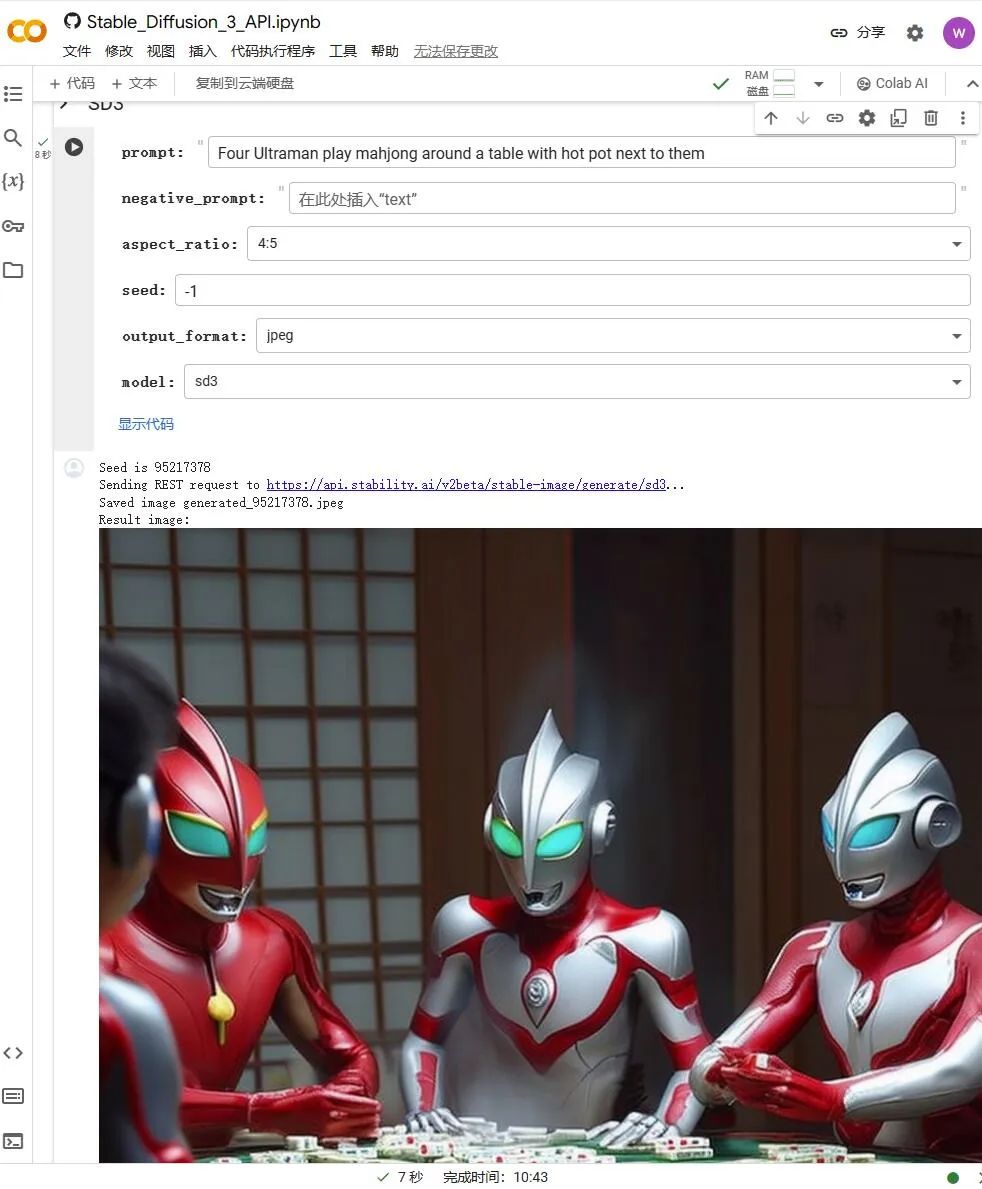Open the model sd3 dropdown
Image resolution: width=982 pixels, height=1189 pixels.
coord(577,381)
